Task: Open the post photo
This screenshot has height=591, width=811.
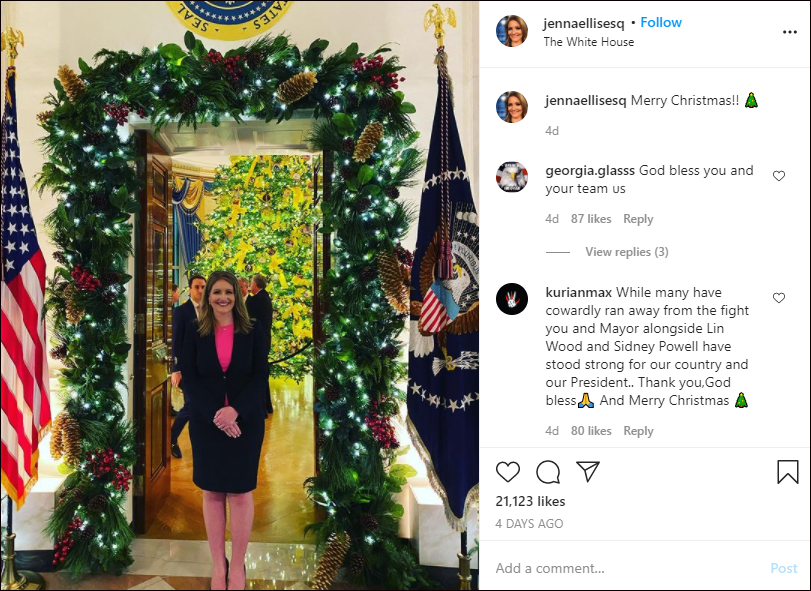Action: [239, 295]
